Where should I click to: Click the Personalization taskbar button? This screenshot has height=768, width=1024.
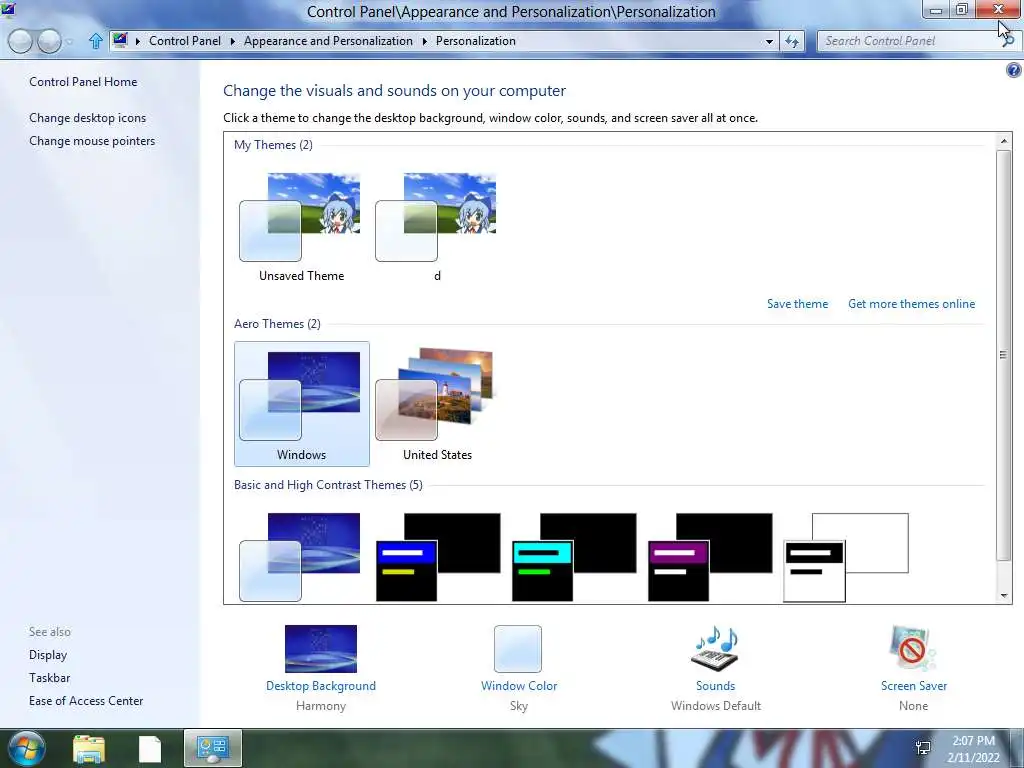pyautogui.click(x=213, y=748)
